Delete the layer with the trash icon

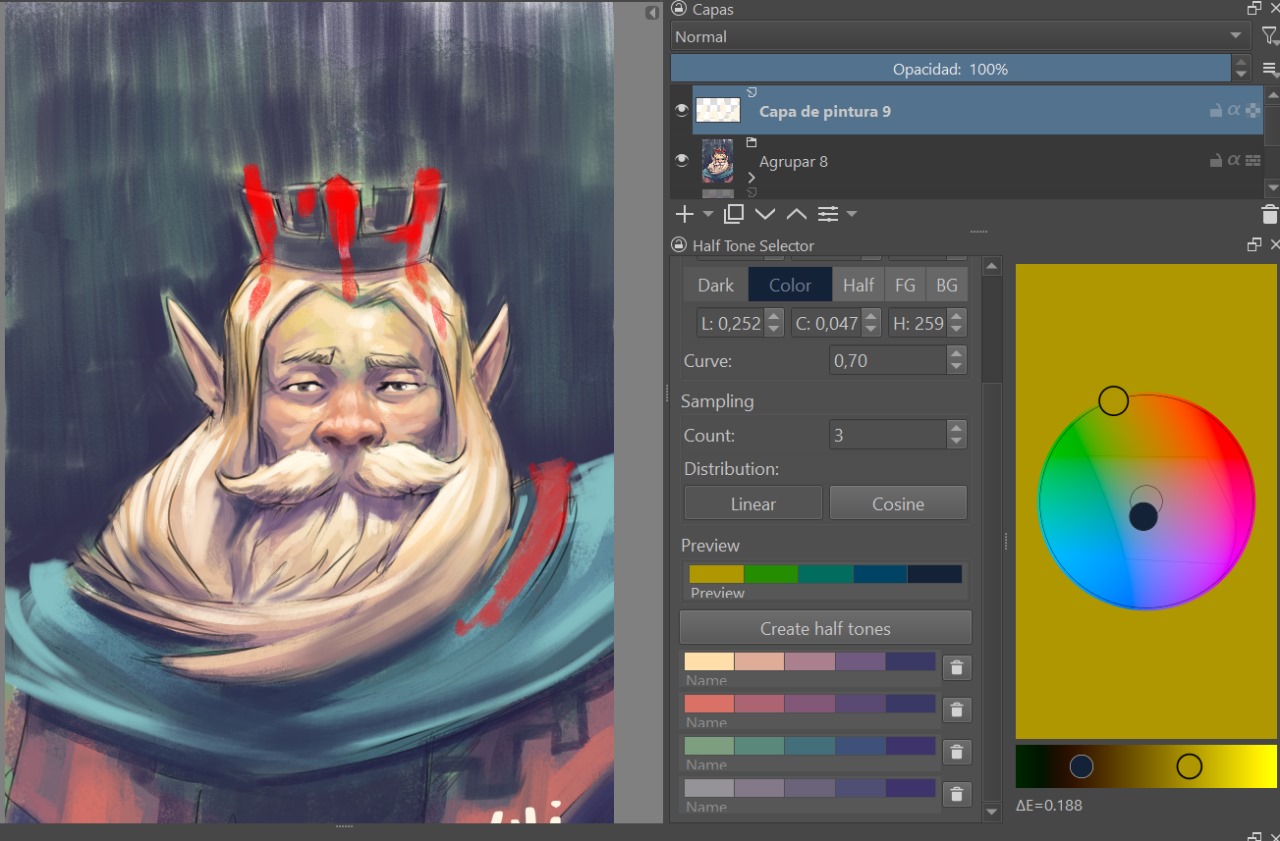[x=1269, y=214]
